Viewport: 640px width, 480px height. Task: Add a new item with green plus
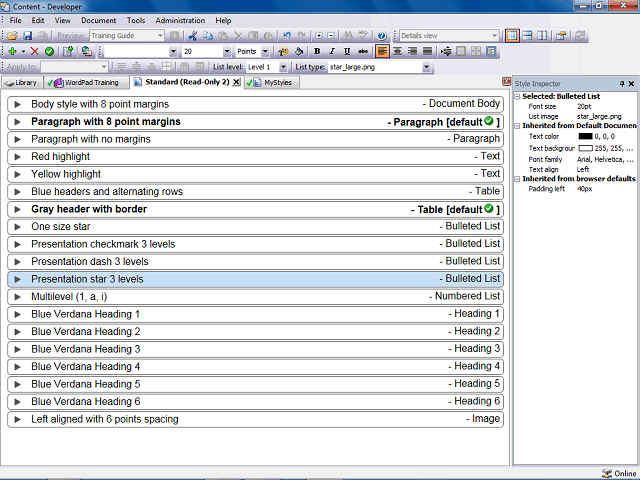tap(13, 51)
